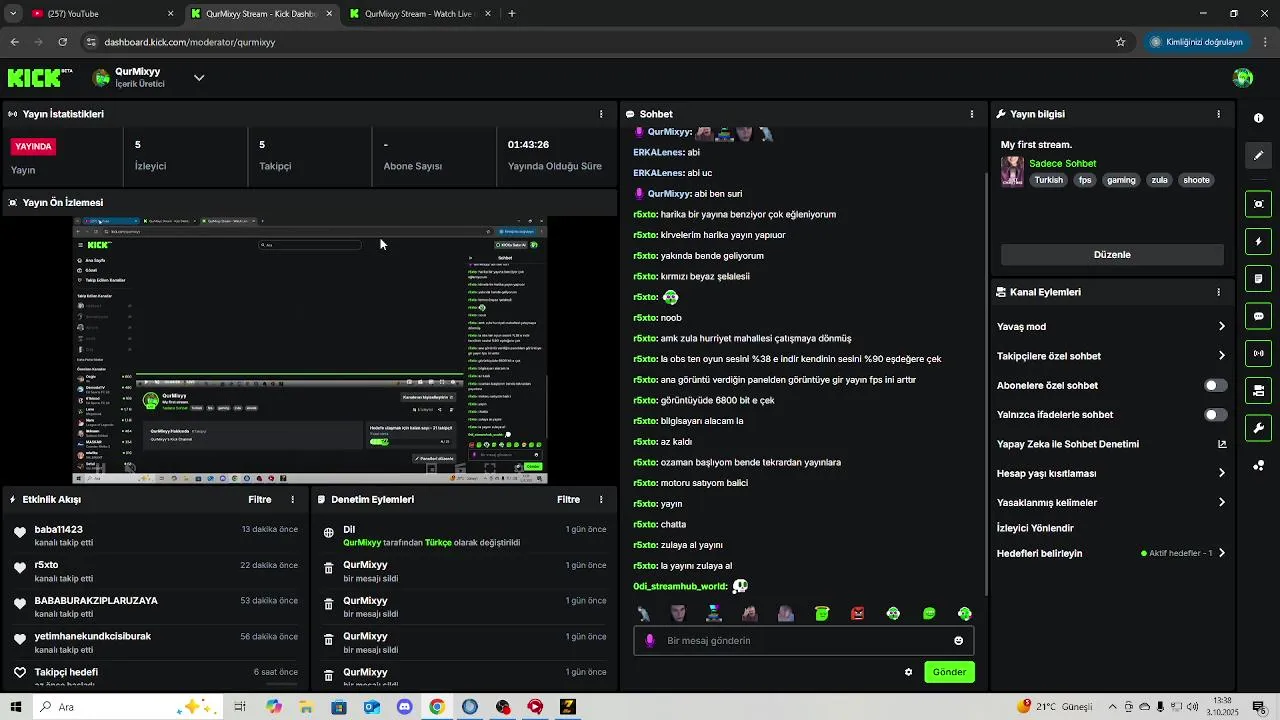The image size is (1280, 720).
Task: Open Denetim Eylemleri three-dot menu
Action: coord(601,499)
